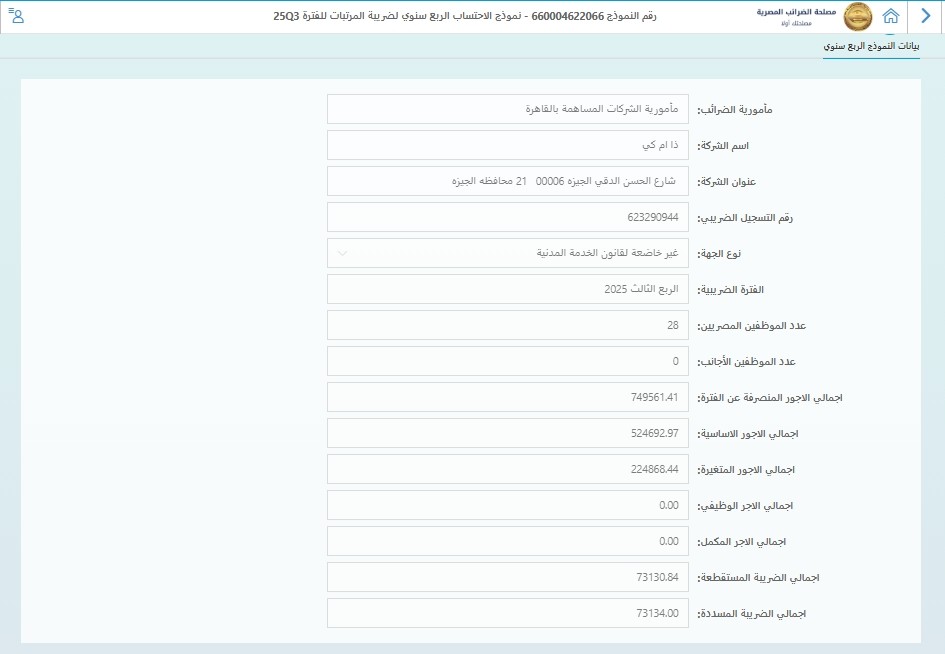Click the label اجمالي الضريبة المستقطعة
This screenshot has height=654, width=945.
[x=758, y=578]
